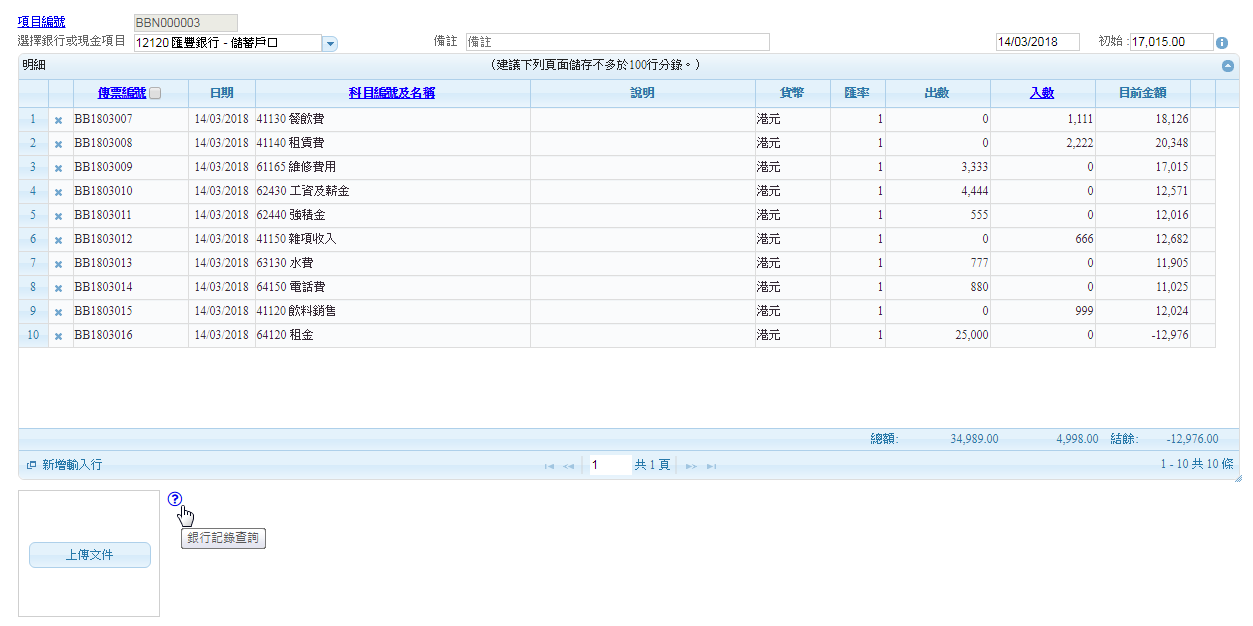Click the 上傳文件 upload button

coord(90,555)
